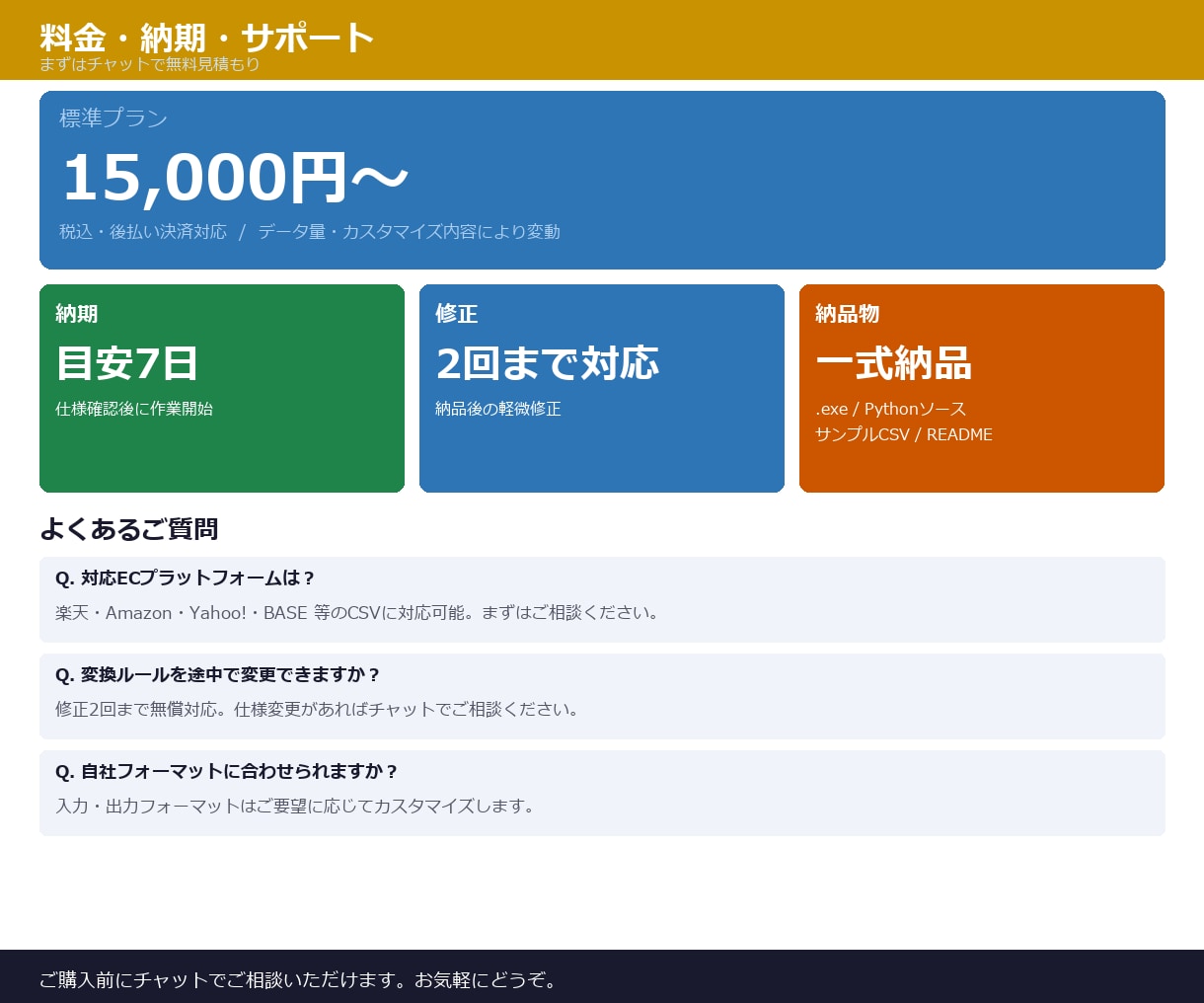Click the 納品後の軽微修正 text
1204x1003 pixels.
pyautogui.click(x=498, y=409)
